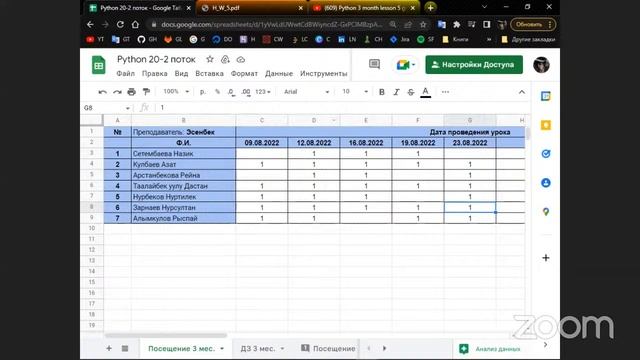The width and height of the screenshot is (640, 360).
Task: Open the font size 10 dropdown
Action: [x=355, y=92]
